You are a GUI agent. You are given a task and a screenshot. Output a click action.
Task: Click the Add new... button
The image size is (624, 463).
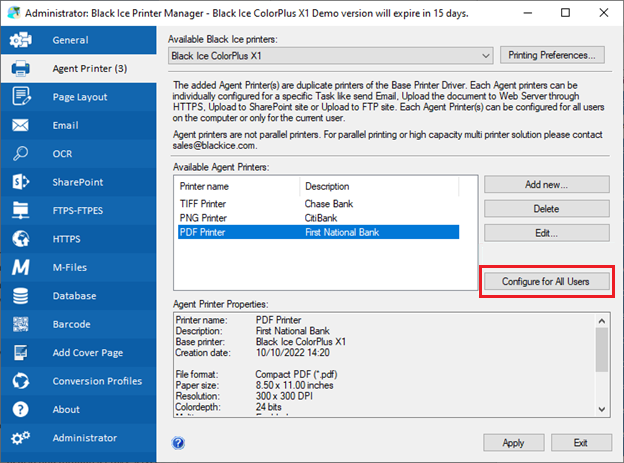coord(546,185)
